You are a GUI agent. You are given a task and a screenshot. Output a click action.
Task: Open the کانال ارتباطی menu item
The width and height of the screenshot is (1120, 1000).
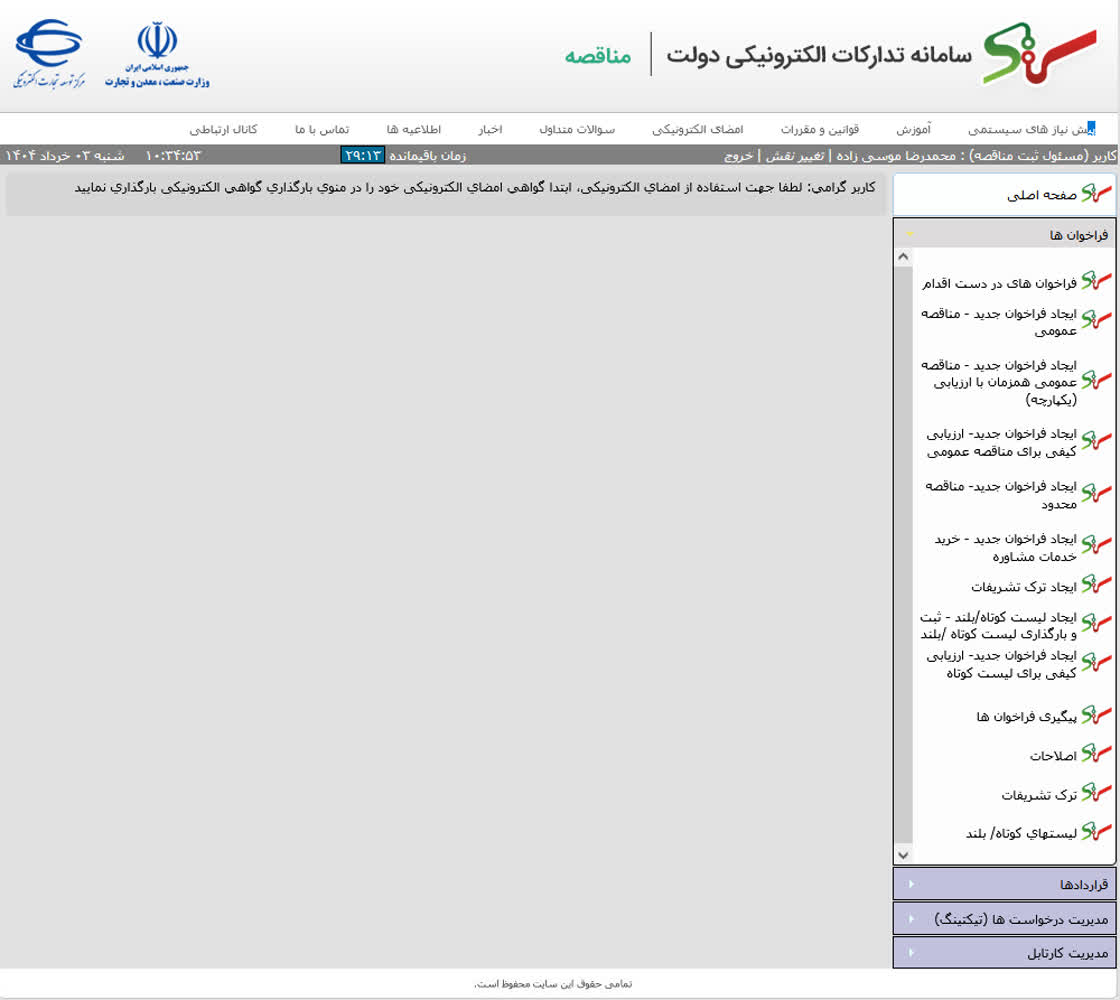[x=223, y=129]
